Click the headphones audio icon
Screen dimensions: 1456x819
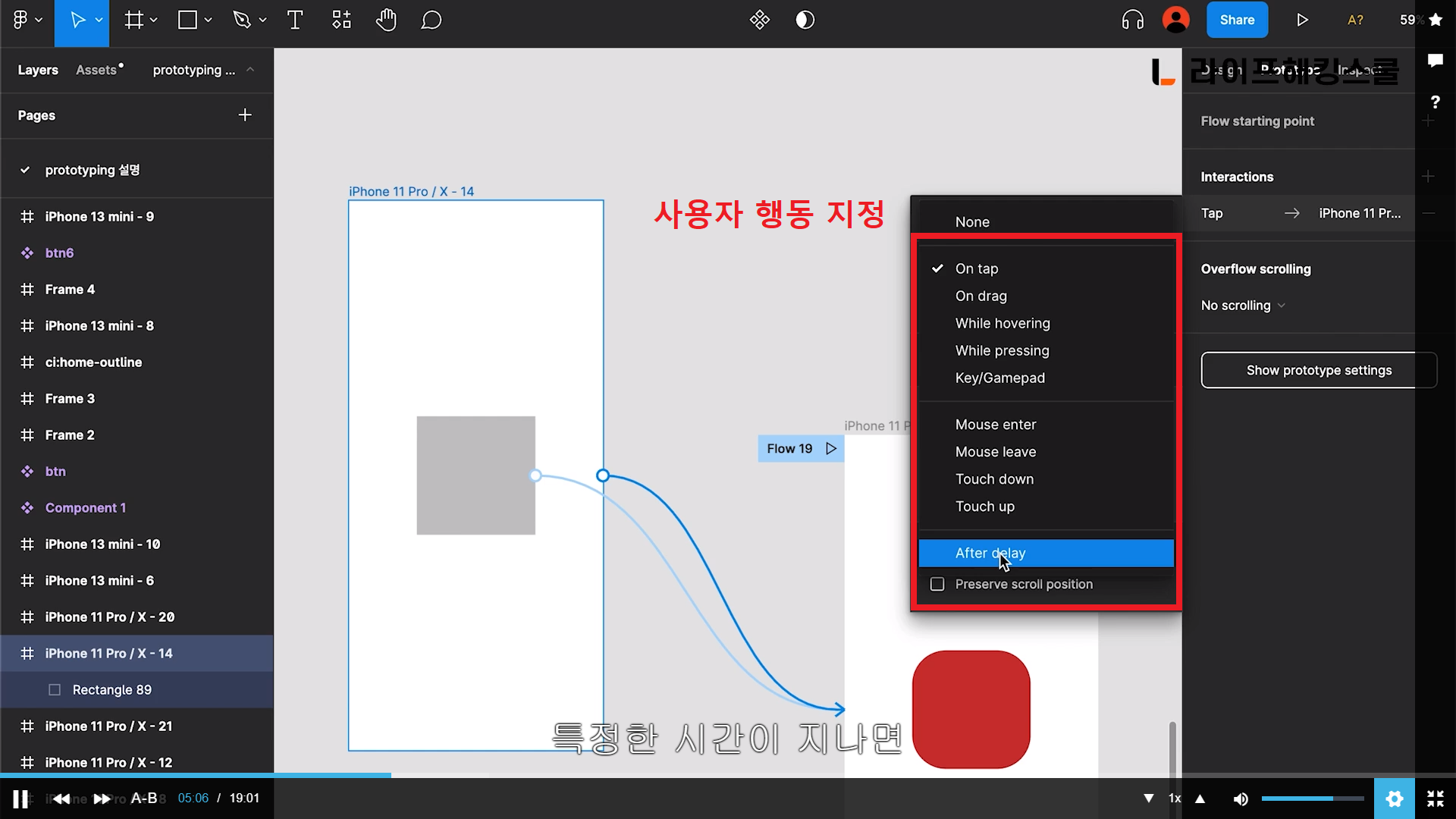click(x=1132, y=20)
